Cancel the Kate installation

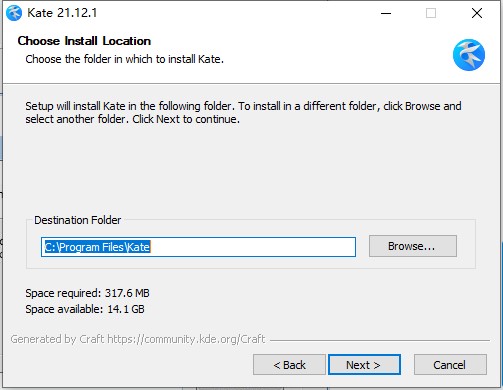pyautogui.click(x=450, y=365)
